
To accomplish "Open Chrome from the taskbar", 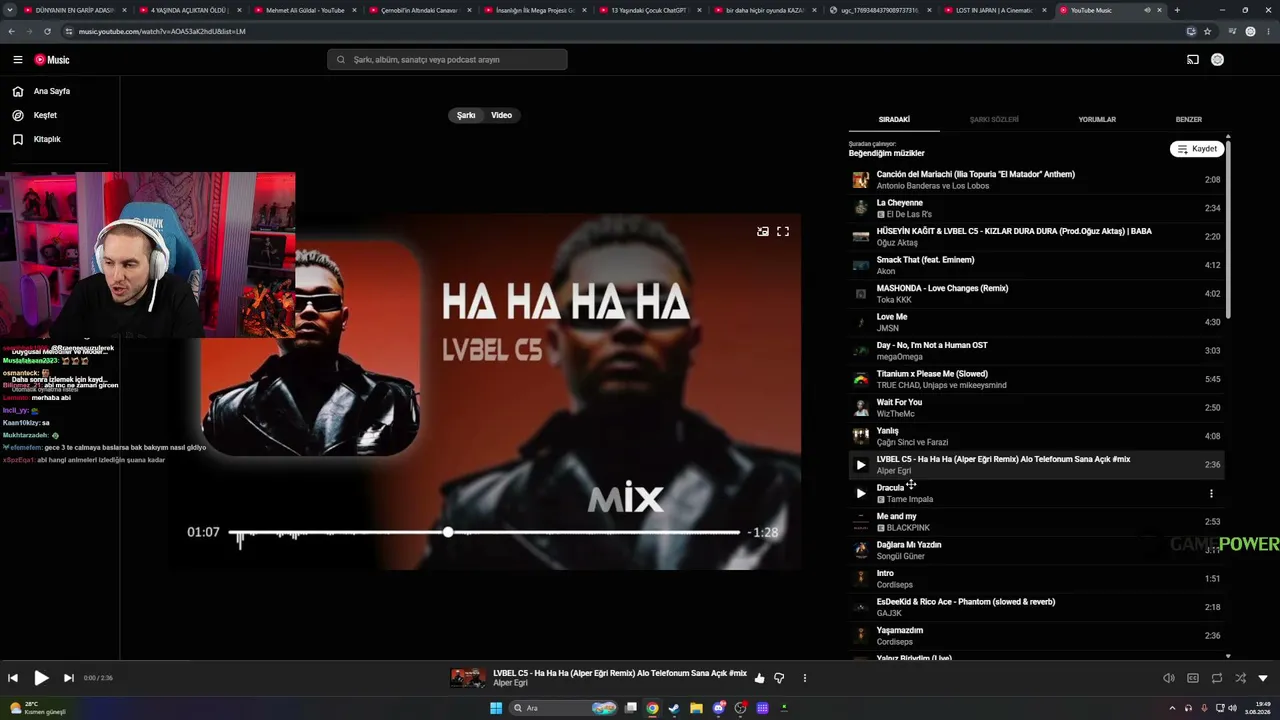I will point(652,708).
